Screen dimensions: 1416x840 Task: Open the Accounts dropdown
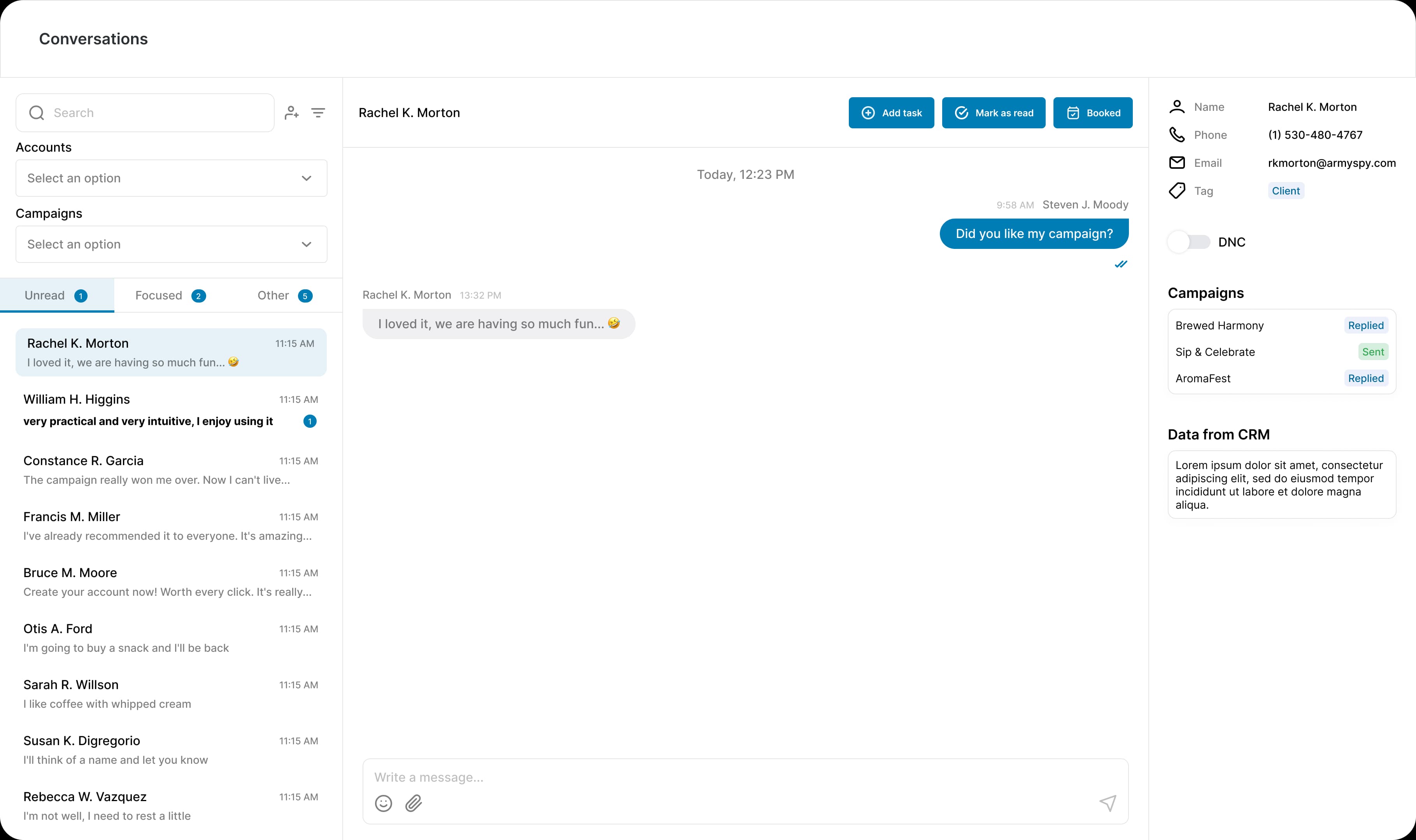point(172,178)
